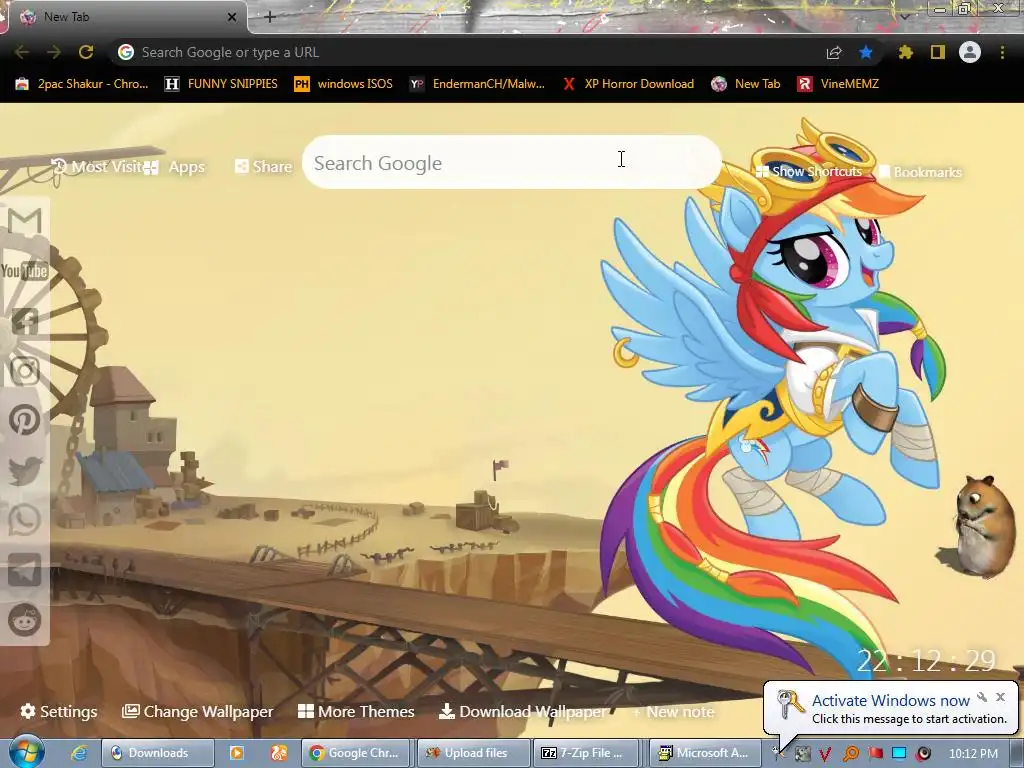Open the EndermanCH/Malw... bookmark
The height and width of the screenshot is (768, 1024).
477,84
